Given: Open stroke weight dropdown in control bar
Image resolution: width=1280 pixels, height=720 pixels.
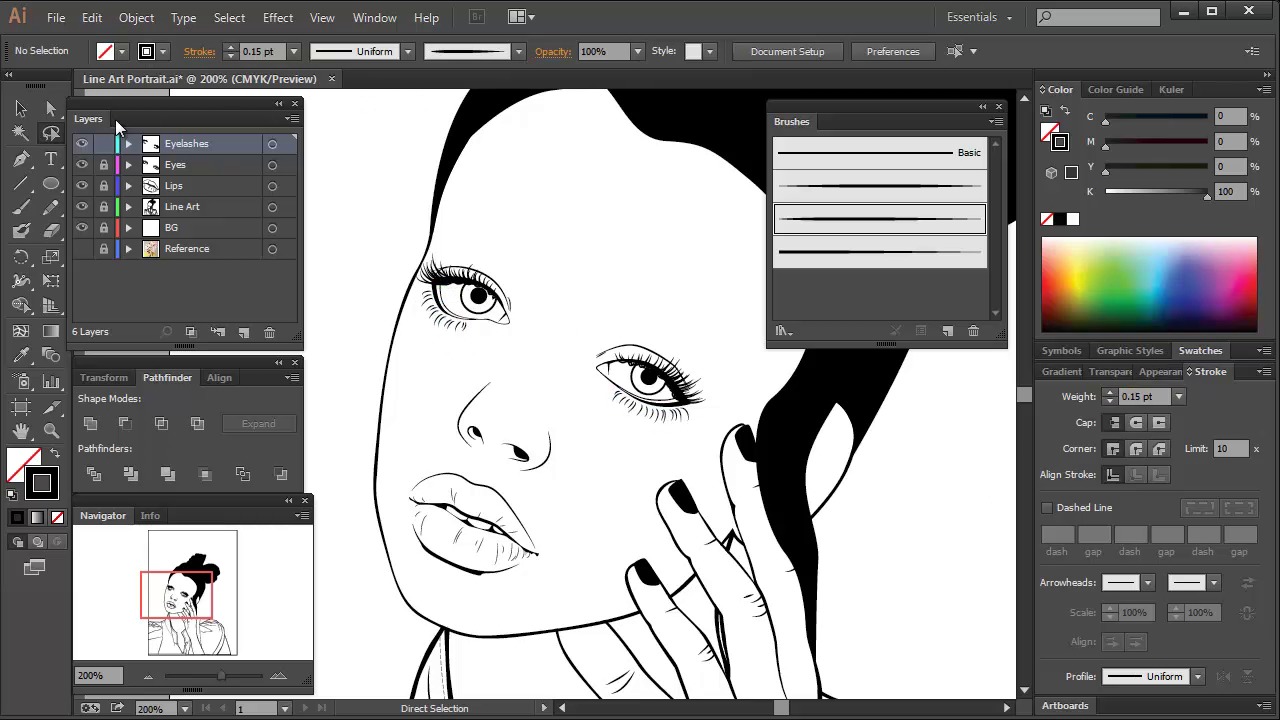Looking at the screenshot, I should click(293, 52).
